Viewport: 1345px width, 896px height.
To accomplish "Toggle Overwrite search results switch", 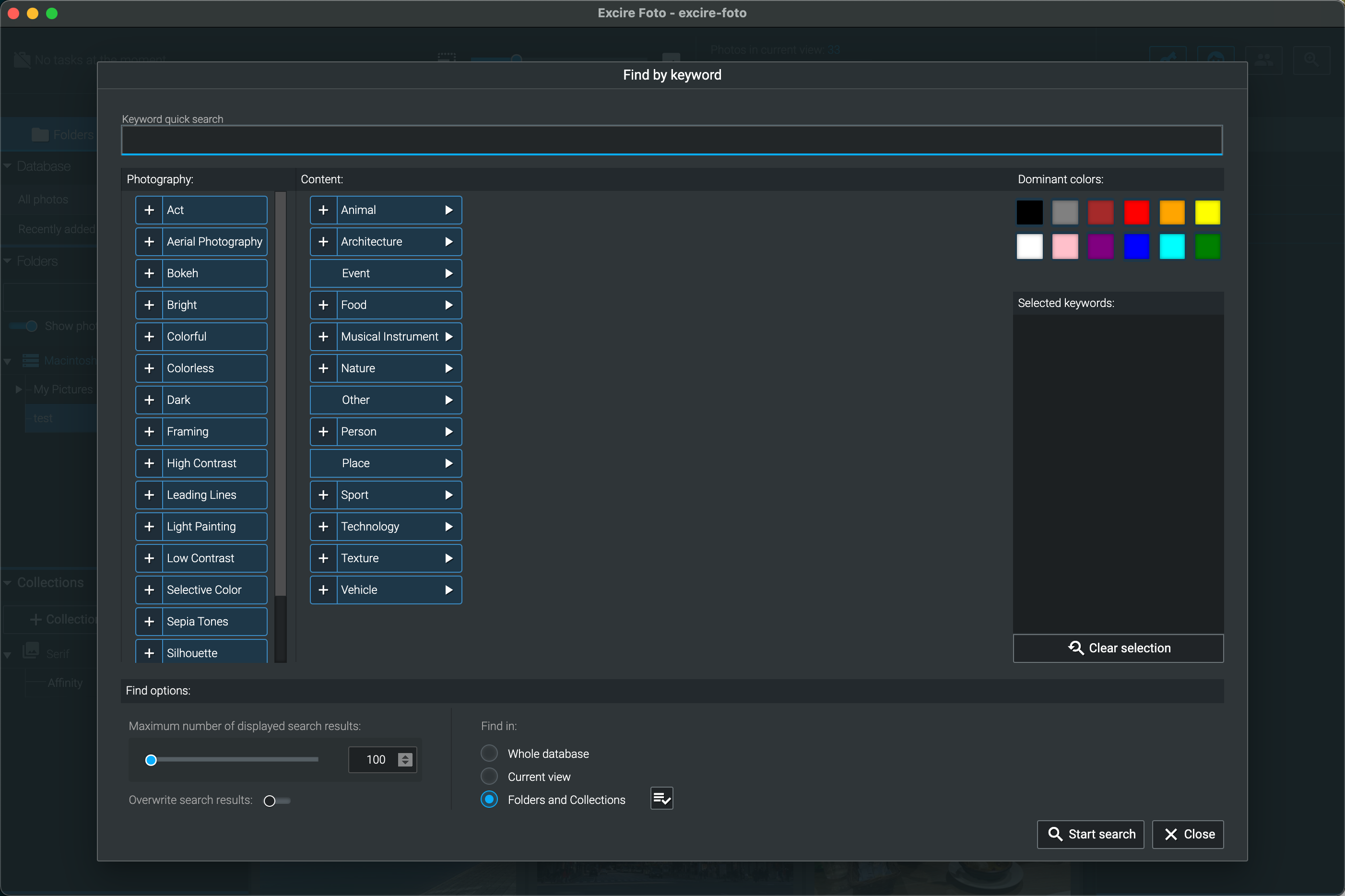I will click(x=277, y=801).
